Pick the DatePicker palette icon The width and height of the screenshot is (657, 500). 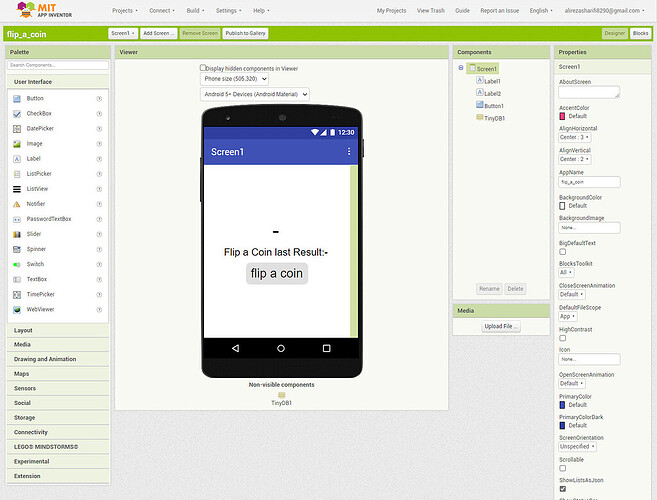pos(17,129)
